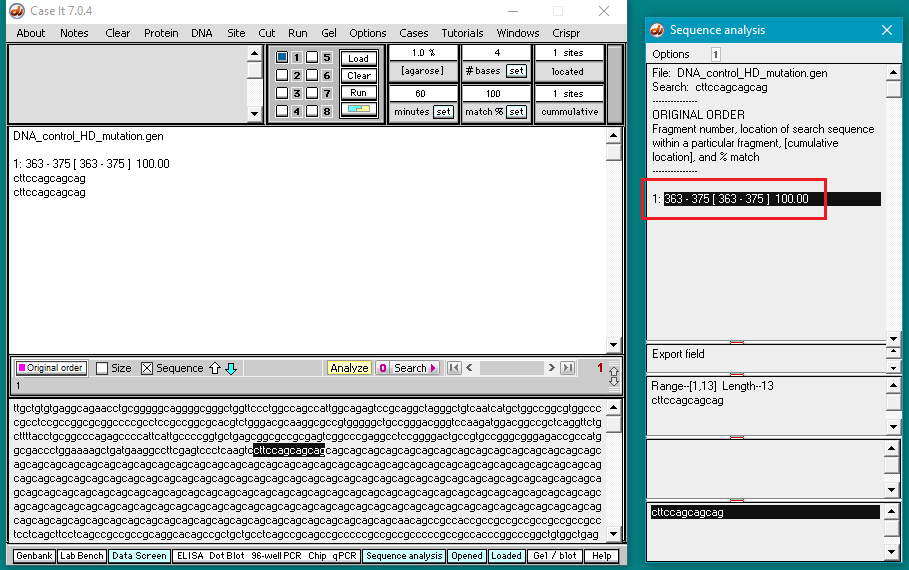The width and height of the screenshot is (909, 570).
Task: Jump to first result navigation icon
Action: 454,368
